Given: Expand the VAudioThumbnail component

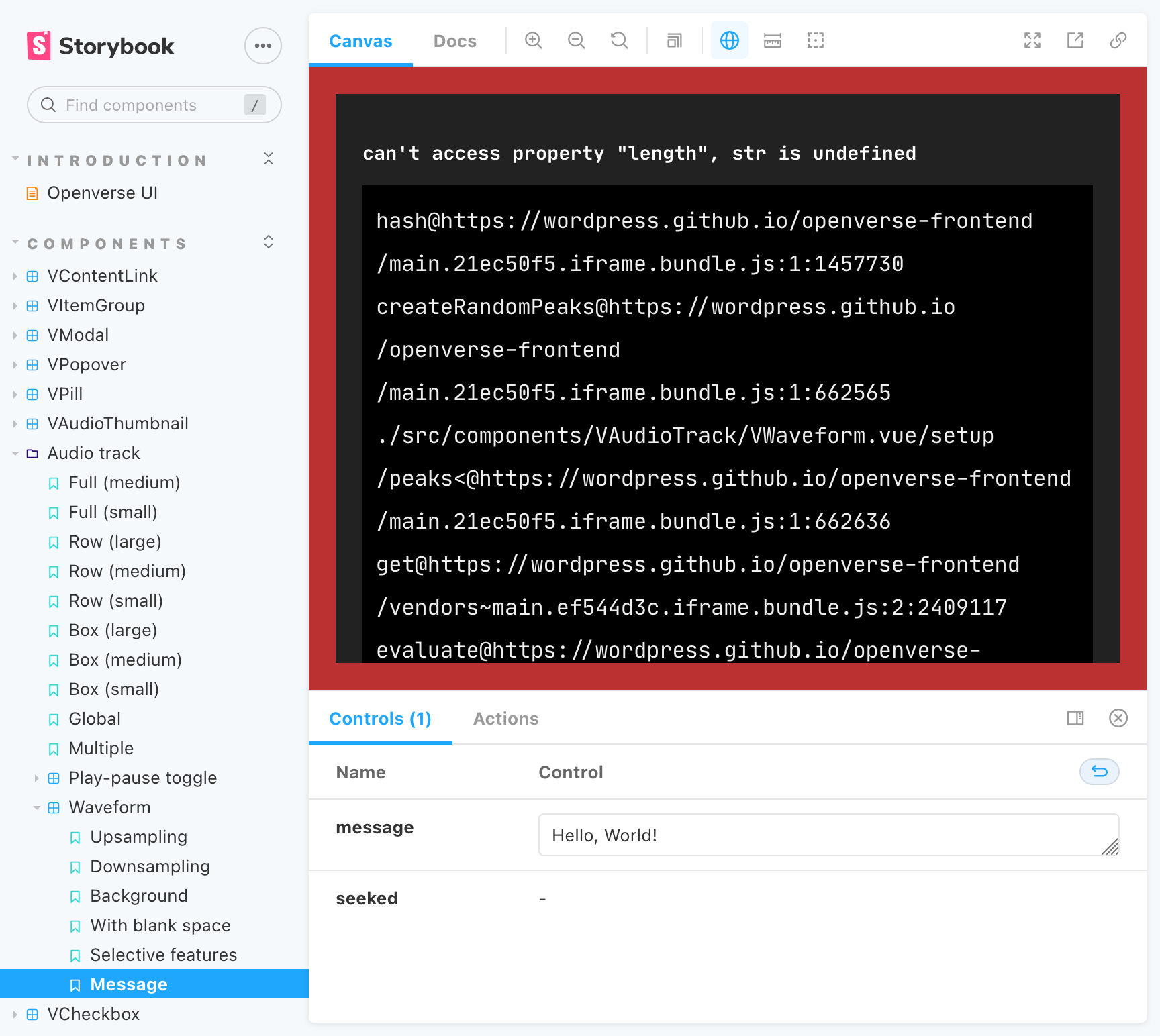Looking at the screenshot, I should coord(117,423).
